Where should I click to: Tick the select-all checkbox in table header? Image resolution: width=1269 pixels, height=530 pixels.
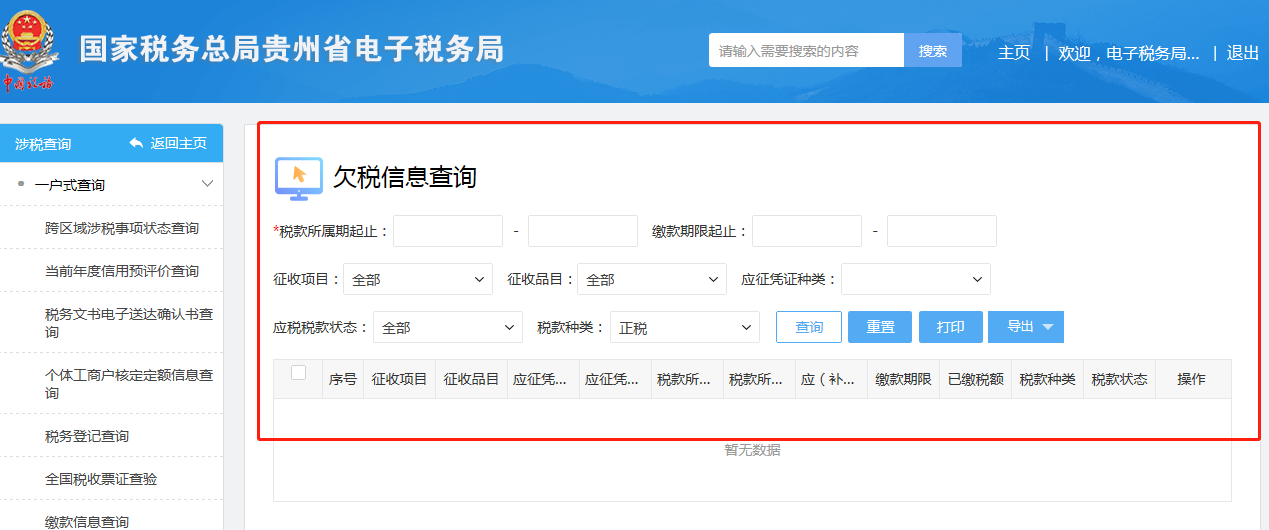pos(298,373)
